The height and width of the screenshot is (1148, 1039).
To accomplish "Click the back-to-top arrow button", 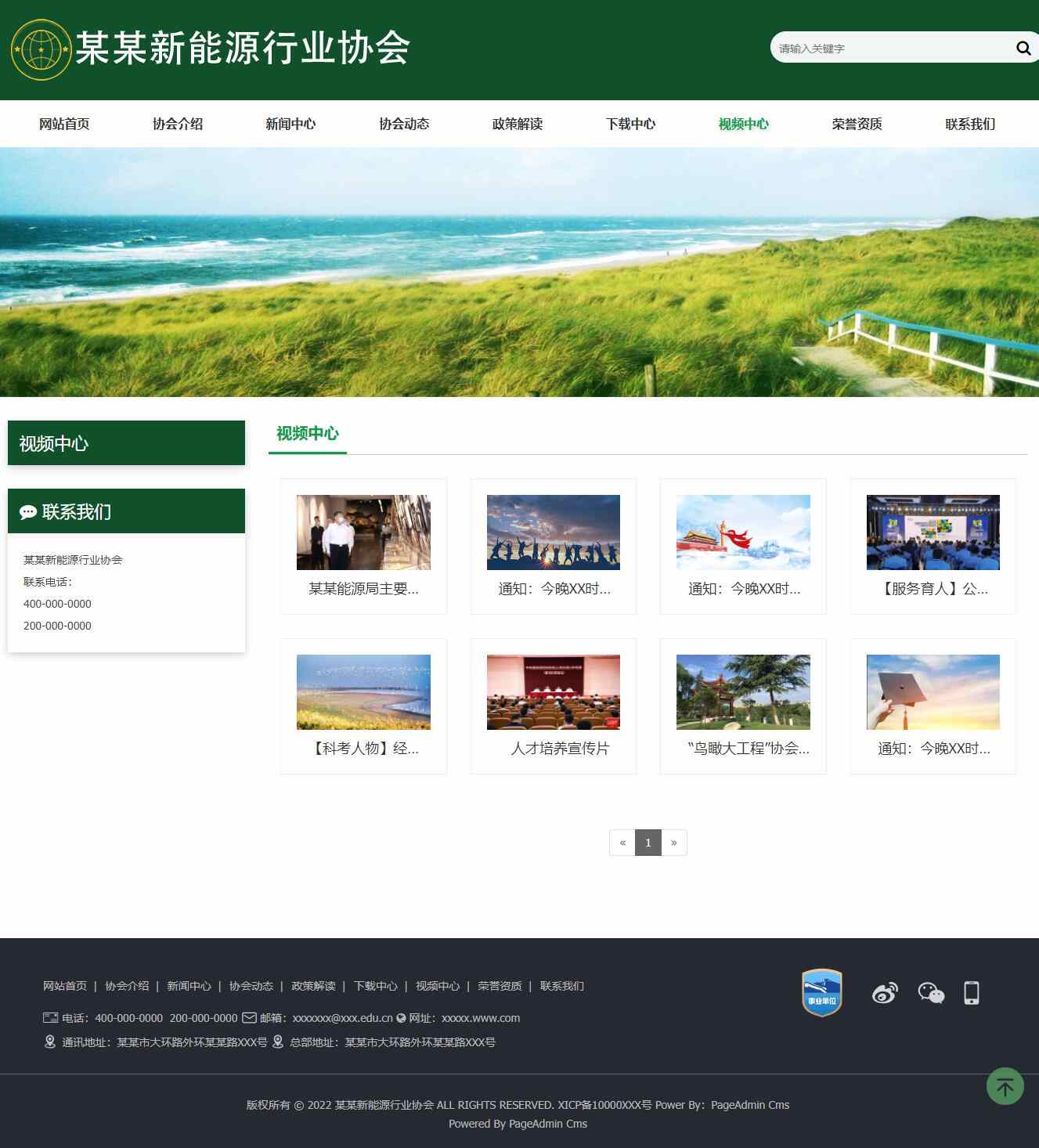I will [x=1005, y=1086].
